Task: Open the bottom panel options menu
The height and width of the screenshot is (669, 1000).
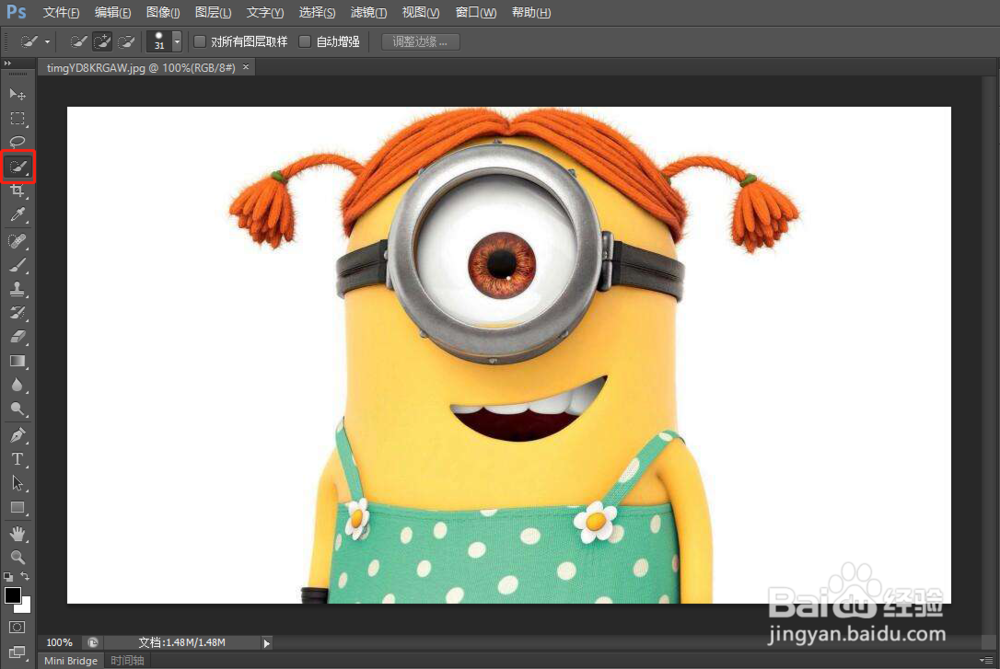Action: tap(987, 661)
